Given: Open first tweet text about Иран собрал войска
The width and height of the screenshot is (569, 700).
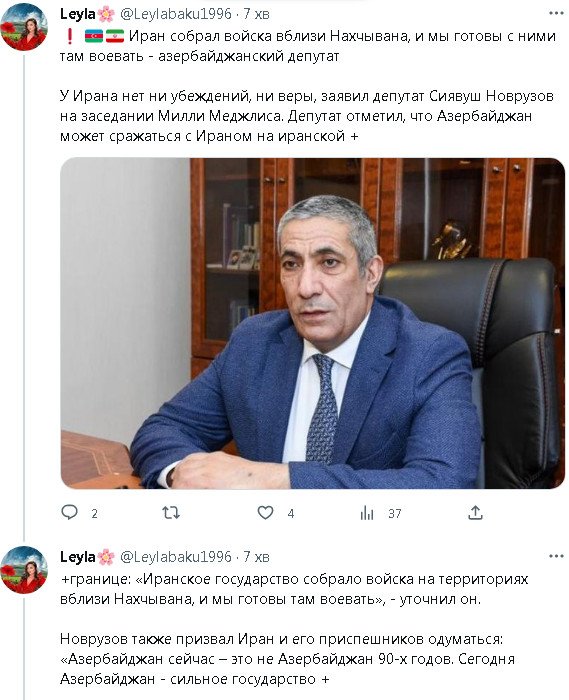Looking at the screenshot, I should click(308, 86).
